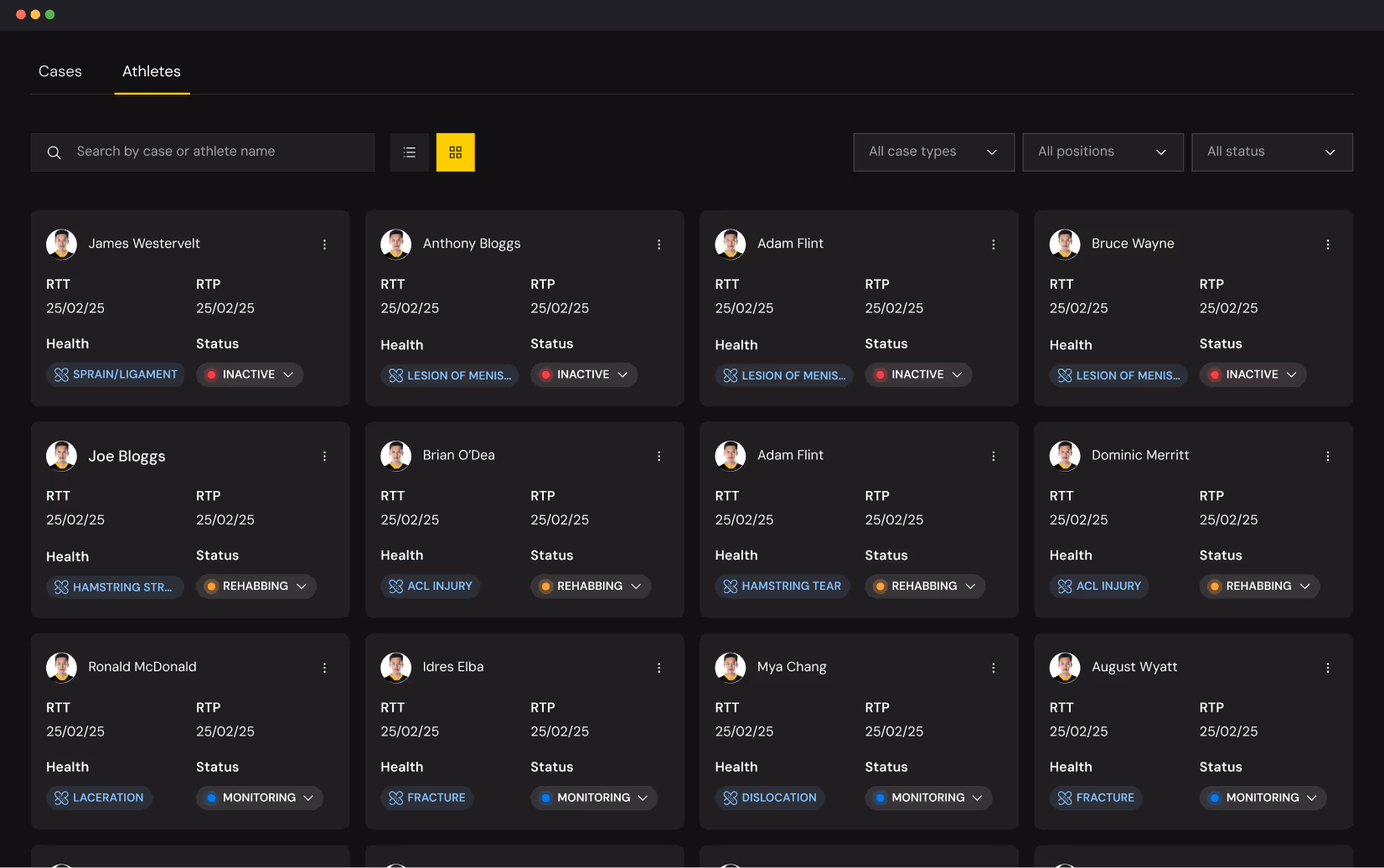The image size is (1384, 868).
Task: Open James Westervelt's card options menu
Action: coord(325,244)
